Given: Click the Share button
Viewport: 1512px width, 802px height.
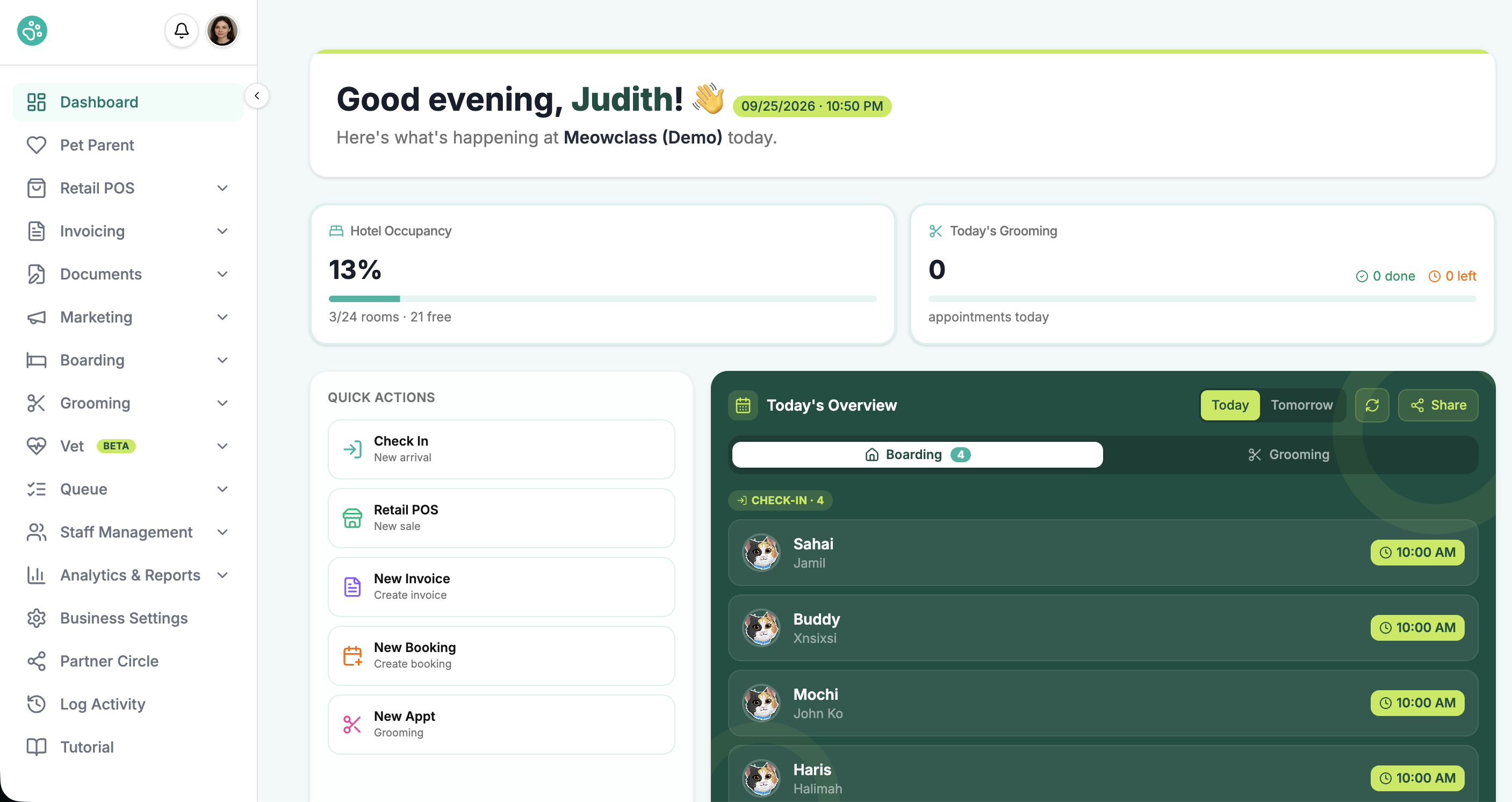Looking at the screenshot, I should (1437, 405).
